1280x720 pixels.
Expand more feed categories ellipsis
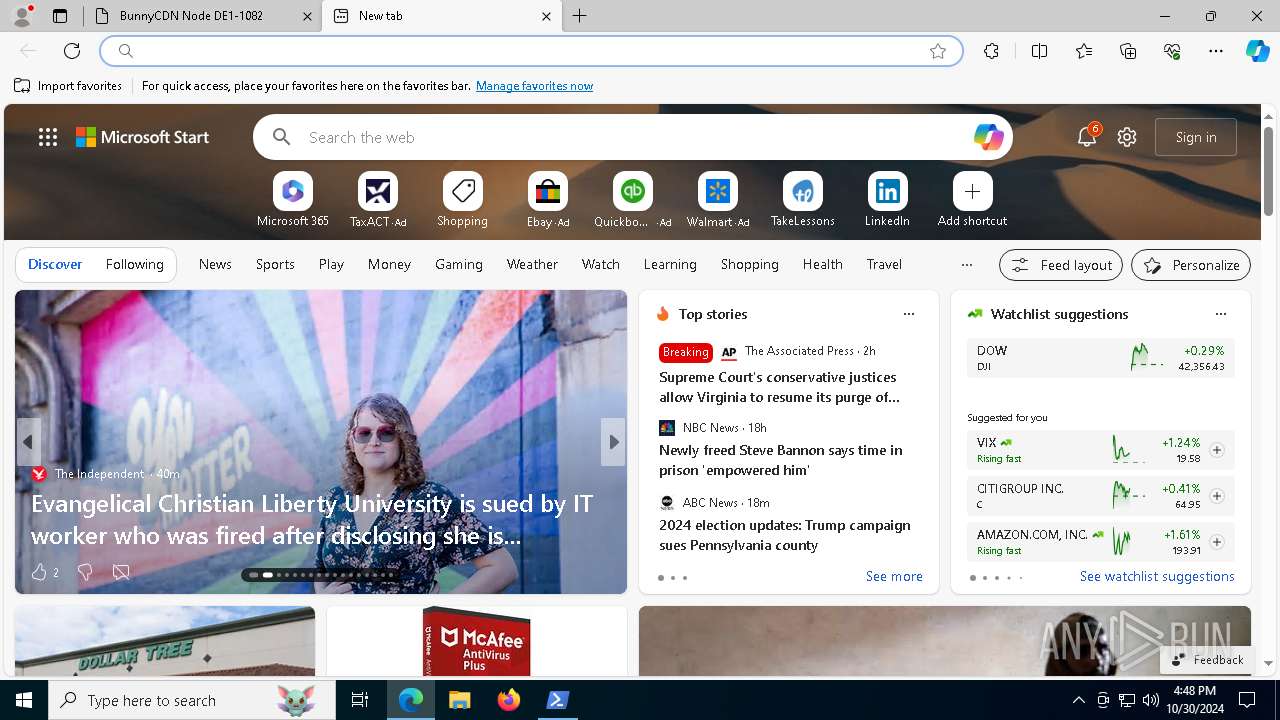coord(966,265)
